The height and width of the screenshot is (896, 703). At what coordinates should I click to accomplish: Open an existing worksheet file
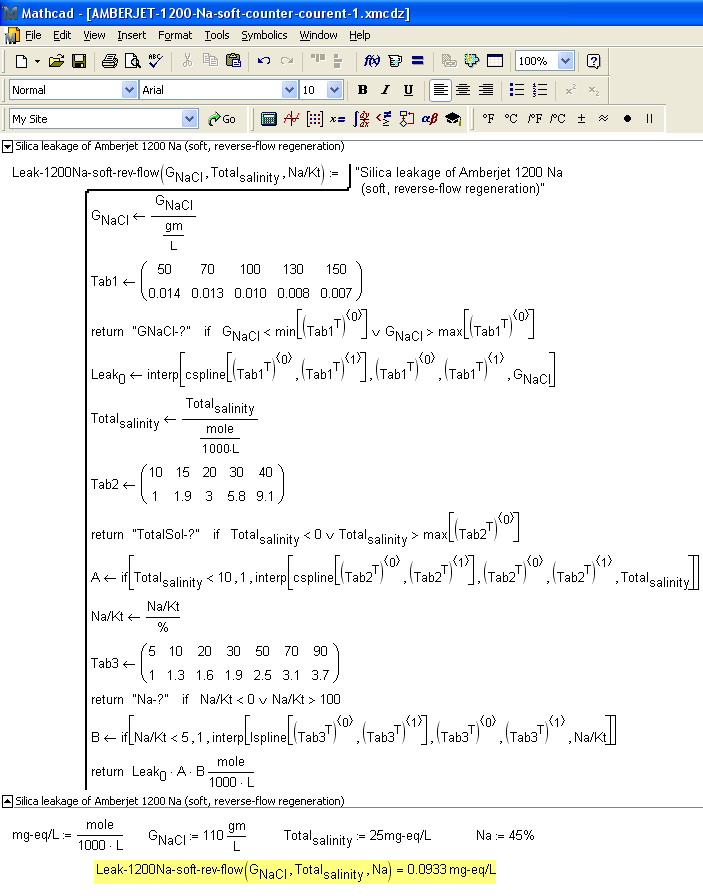coord(56,61)
